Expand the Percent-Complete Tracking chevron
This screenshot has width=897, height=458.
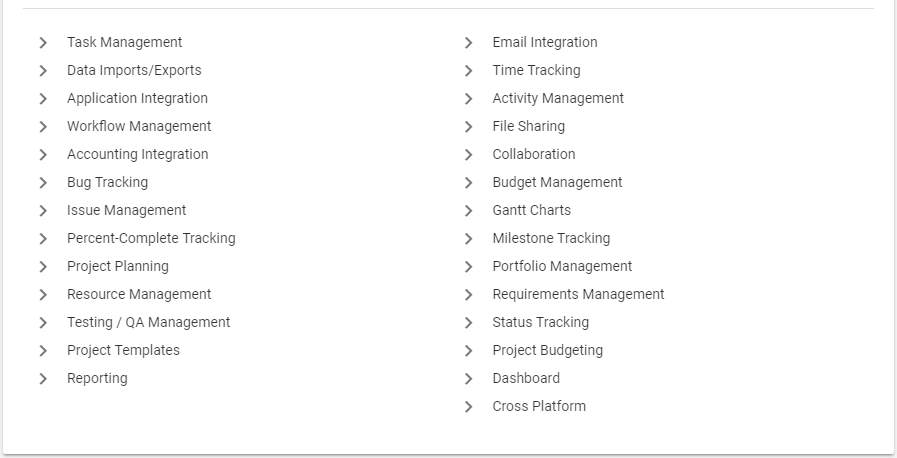[x=43, y=239]
